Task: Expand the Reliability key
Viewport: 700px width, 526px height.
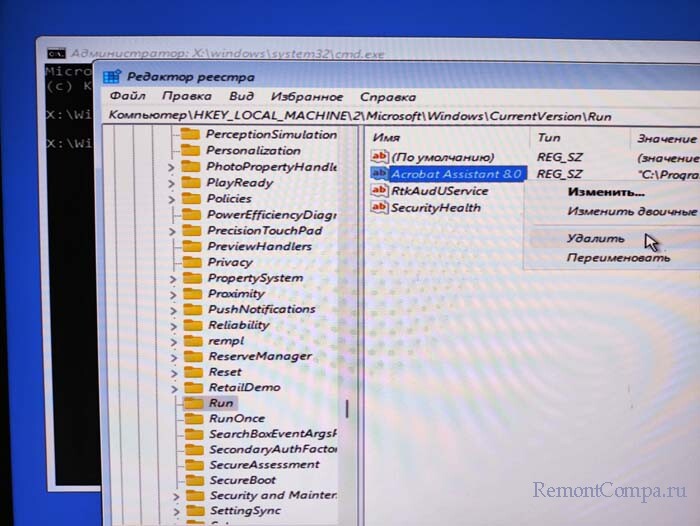Action: [174, 326]
